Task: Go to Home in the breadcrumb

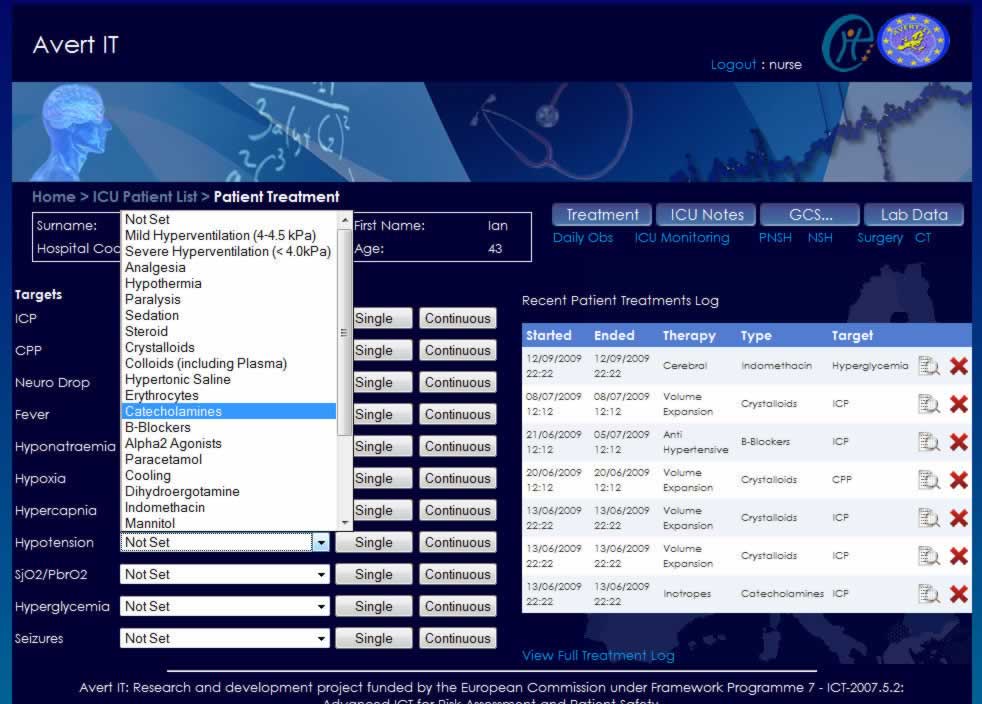Action: (x=54, y=197)
